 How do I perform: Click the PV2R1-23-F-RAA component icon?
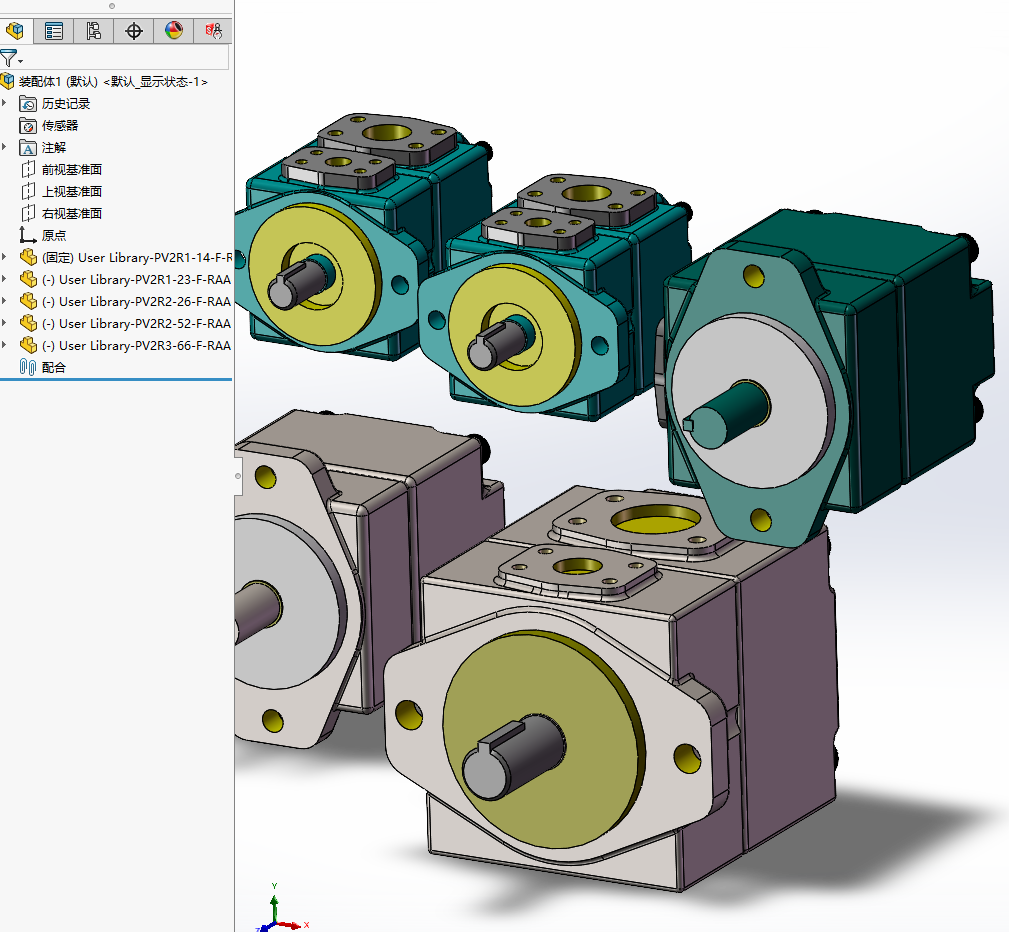click(28, 279)
